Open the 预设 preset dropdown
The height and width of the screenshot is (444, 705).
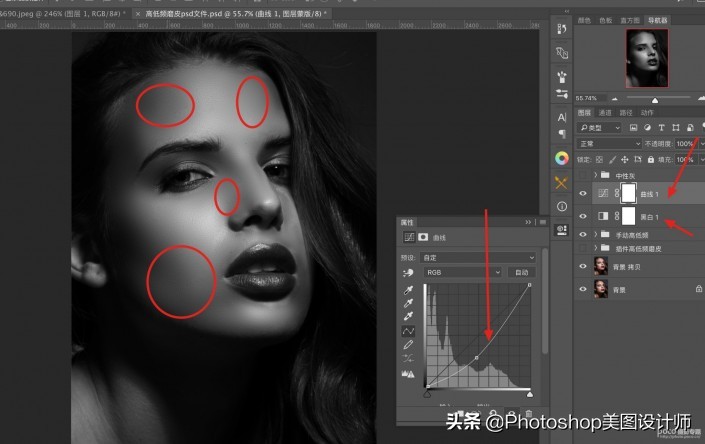click(481, 257)
